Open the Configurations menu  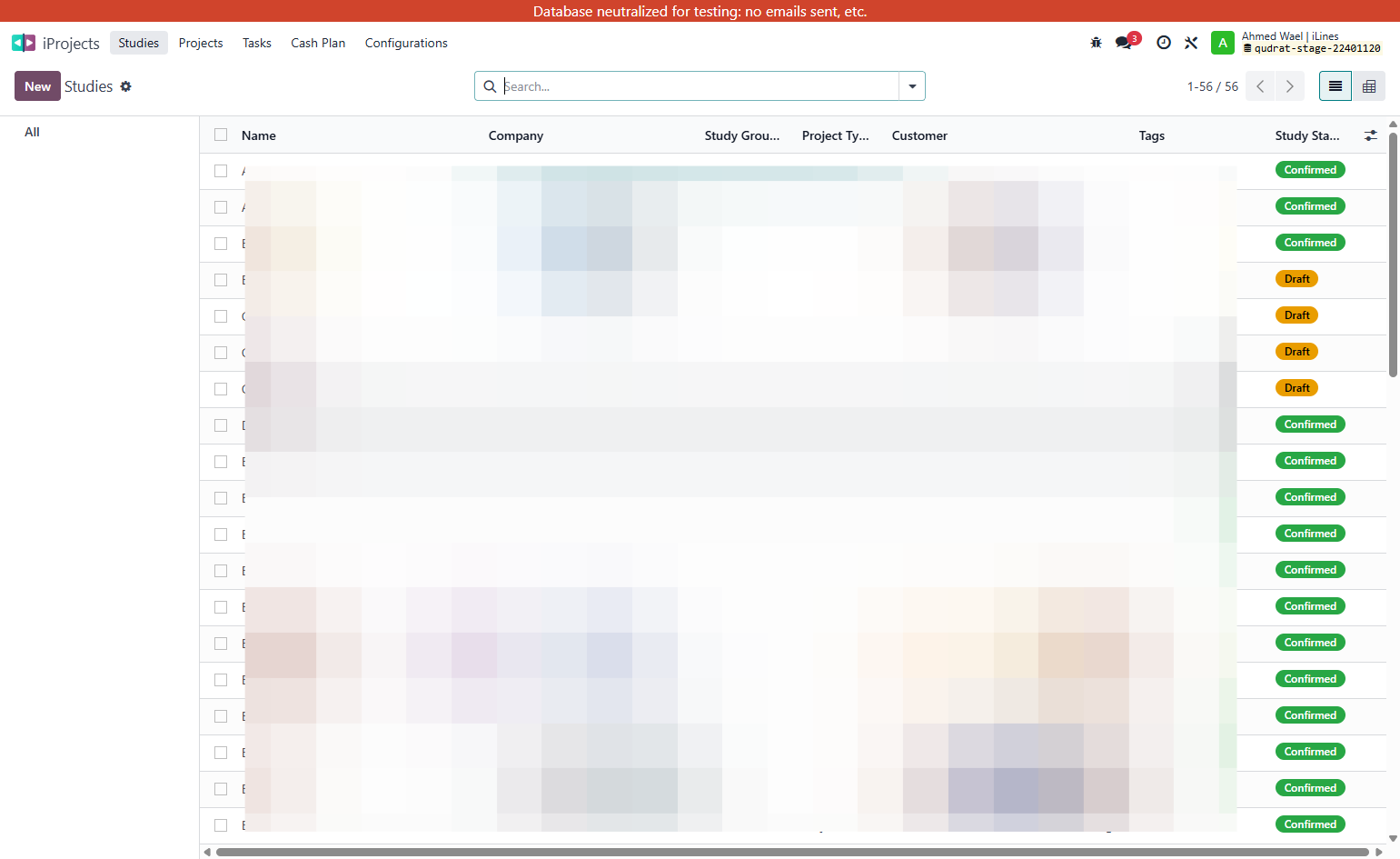click(x=406, y=43)
